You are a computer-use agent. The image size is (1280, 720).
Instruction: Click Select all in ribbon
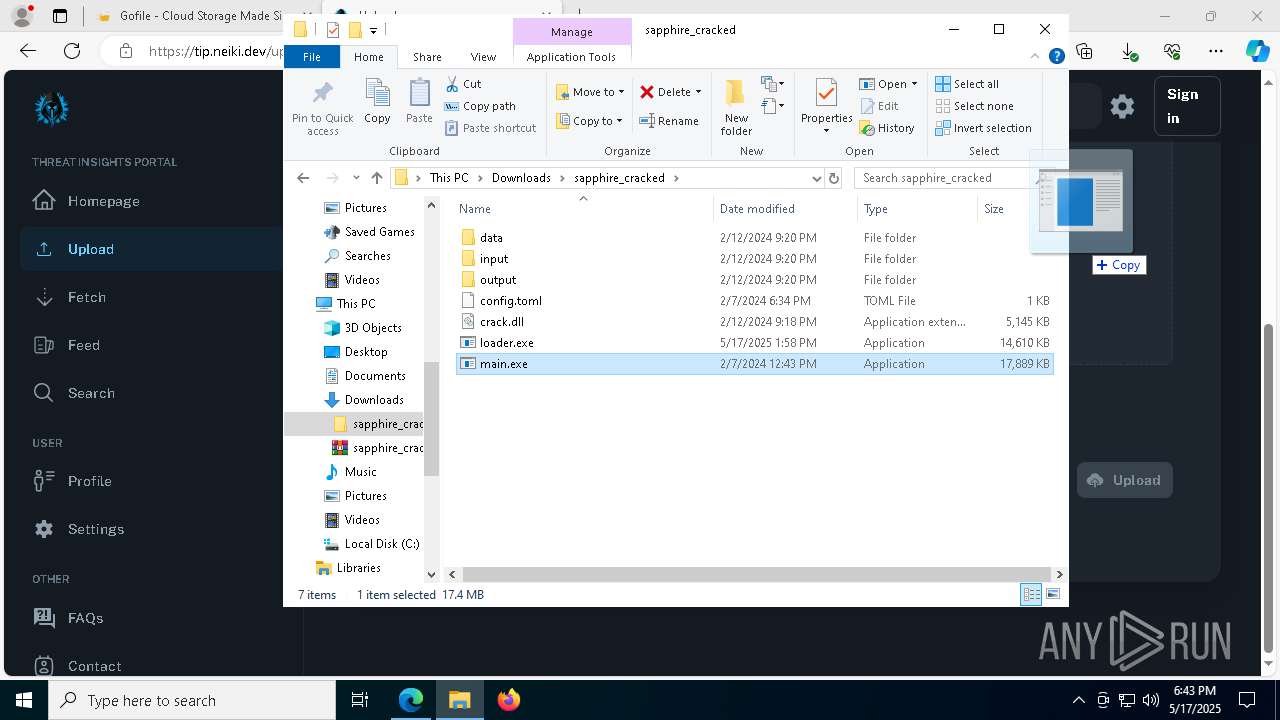(967, 84)
